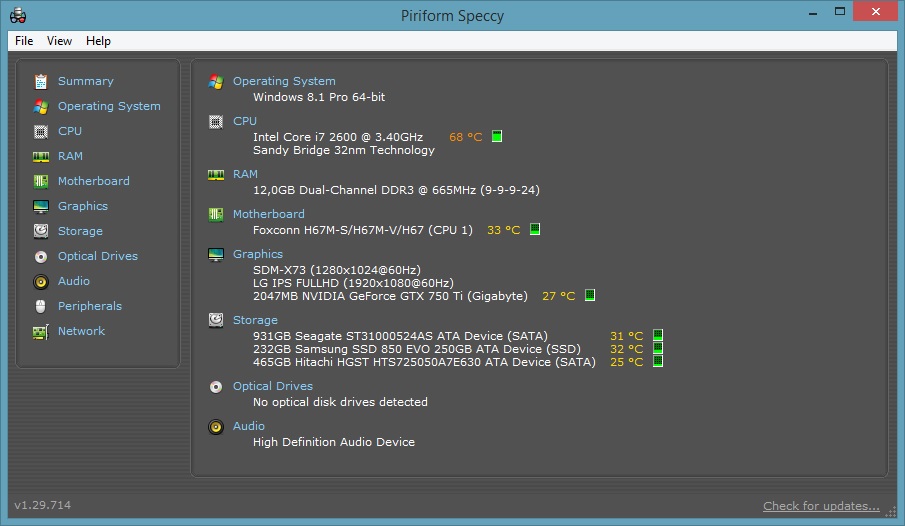This screenshot has width=905, height=526.
Task: Click the Windows flag icon in summary pane
Action: [x=216, y=82]
